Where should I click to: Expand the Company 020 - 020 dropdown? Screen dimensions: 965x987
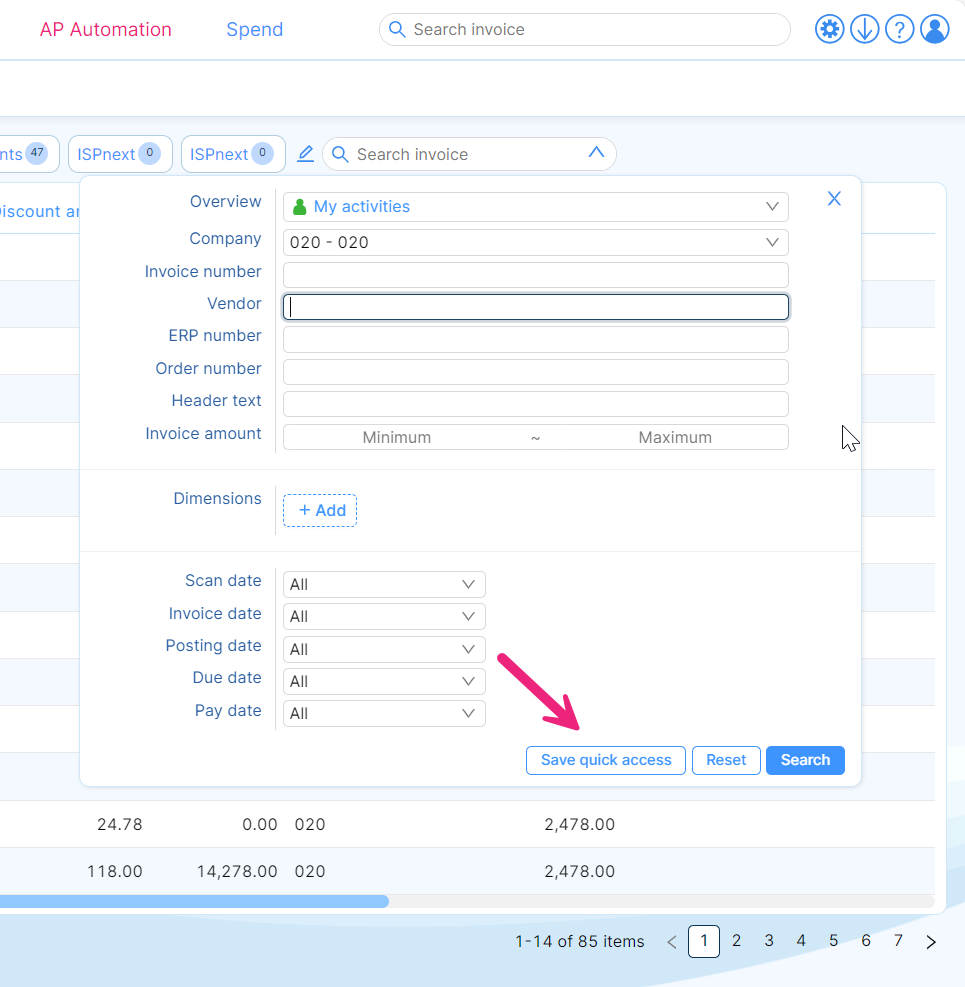point(536,242)
